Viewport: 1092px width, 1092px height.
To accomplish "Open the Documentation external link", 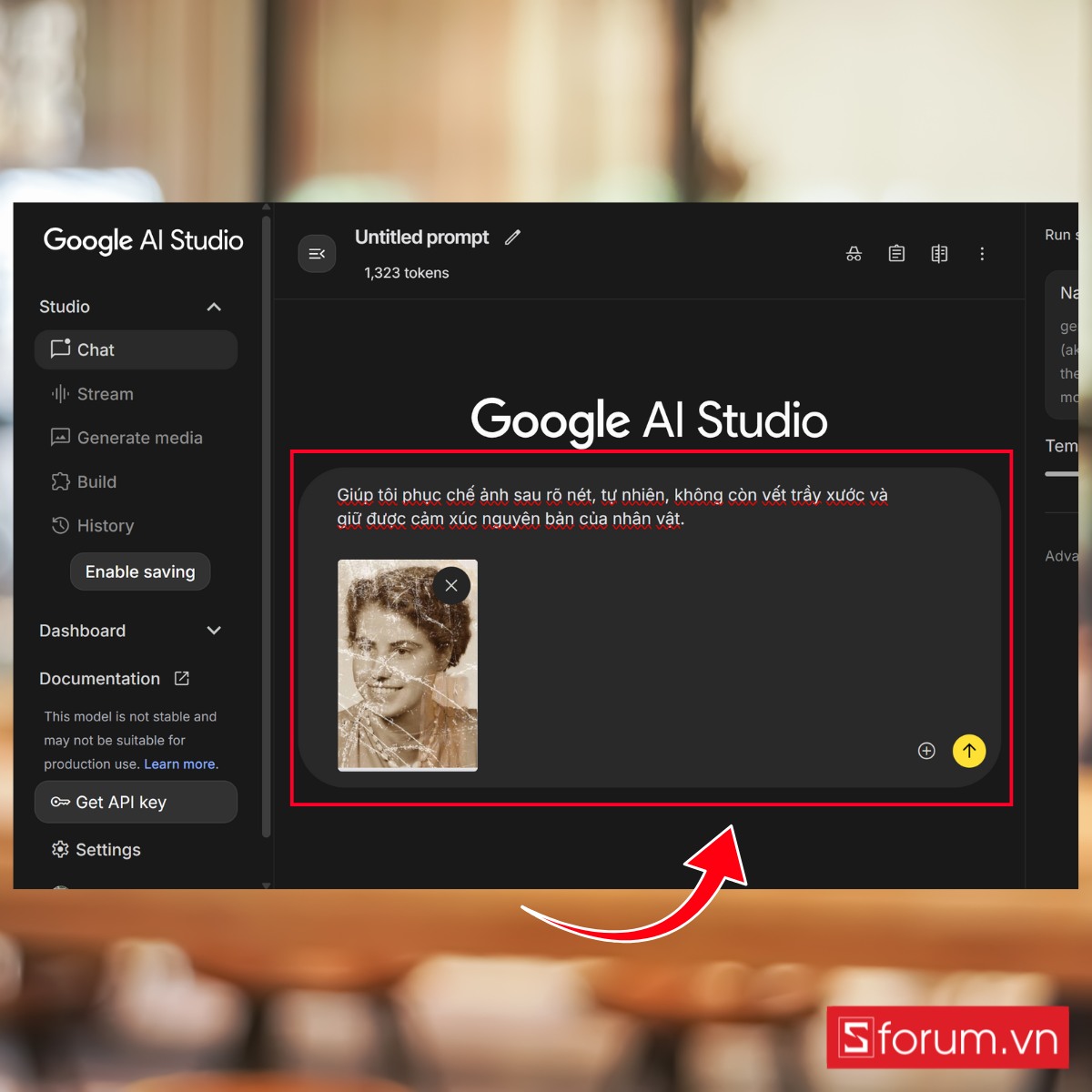I will [x=114, y=679].
